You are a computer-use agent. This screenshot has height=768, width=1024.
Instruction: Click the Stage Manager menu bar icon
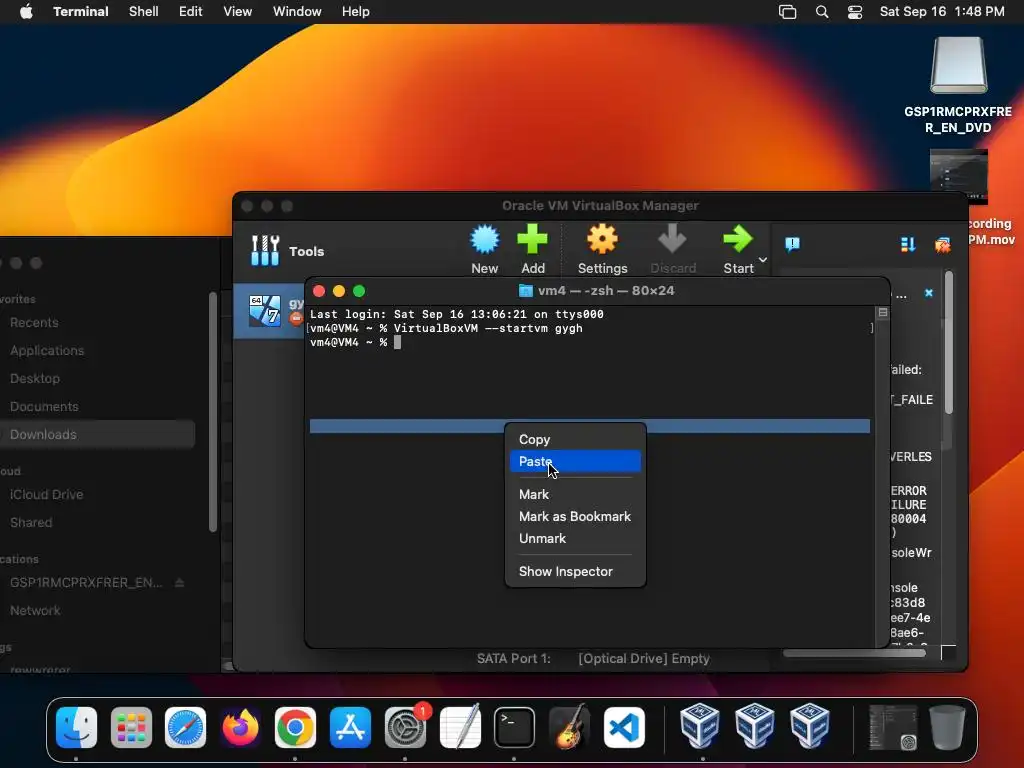point(788,12)
